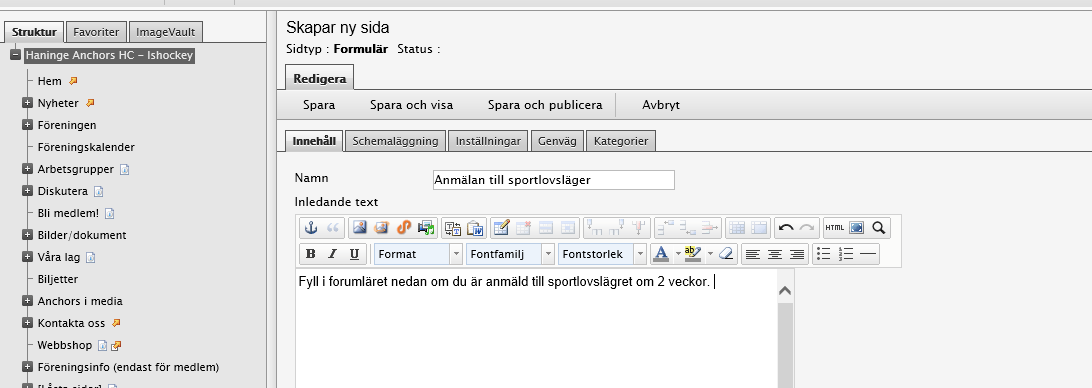Switch to the Schemaläggning tab
The image size is (1092, 388).
tap(395, 141)
